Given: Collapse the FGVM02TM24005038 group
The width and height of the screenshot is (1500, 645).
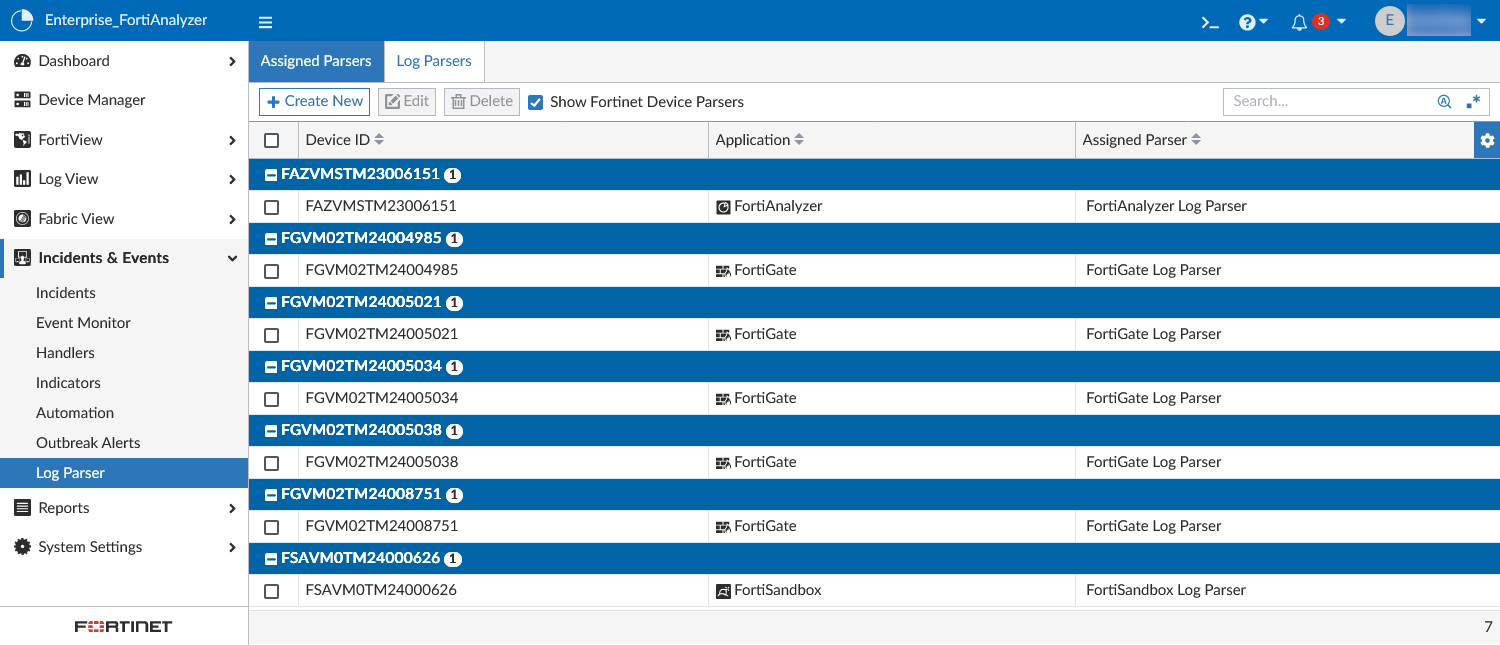Looking at the screenshot, I should point(271,431).
